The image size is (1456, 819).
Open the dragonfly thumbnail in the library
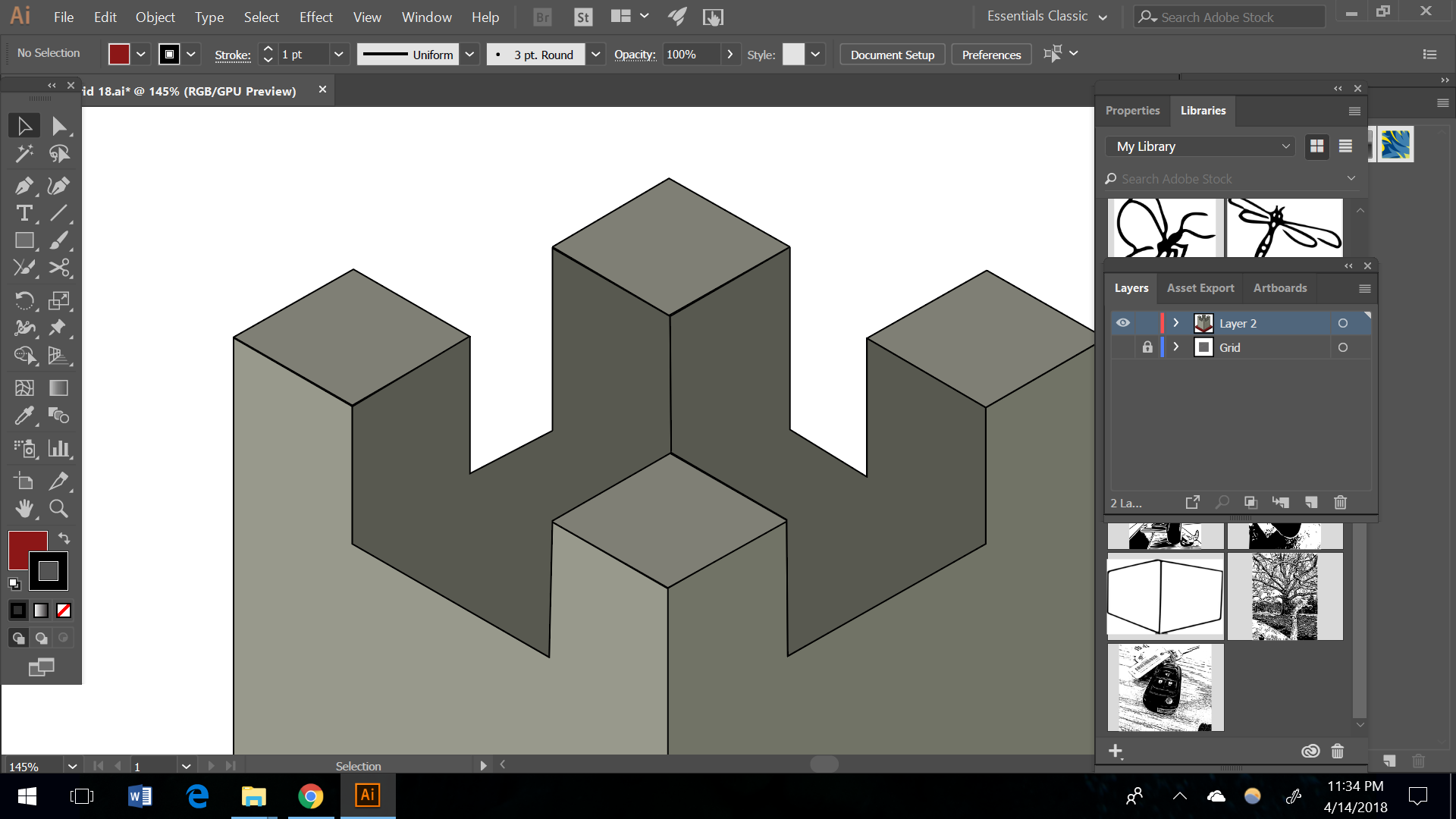click(1285, 227)
